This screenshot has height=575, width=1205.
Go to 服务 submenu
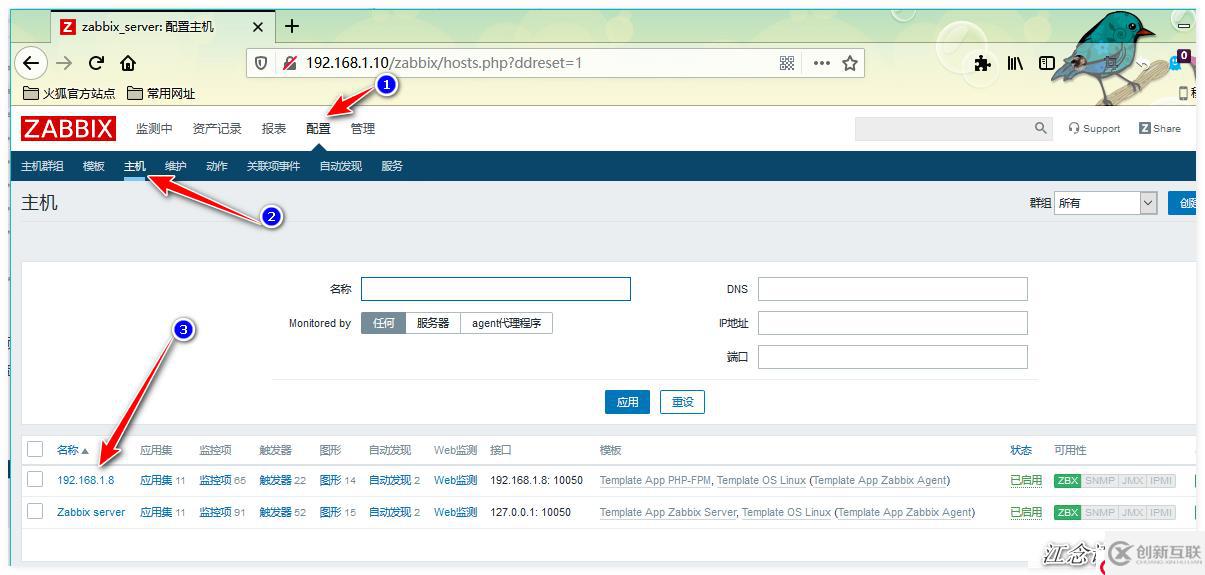[392, 166]
